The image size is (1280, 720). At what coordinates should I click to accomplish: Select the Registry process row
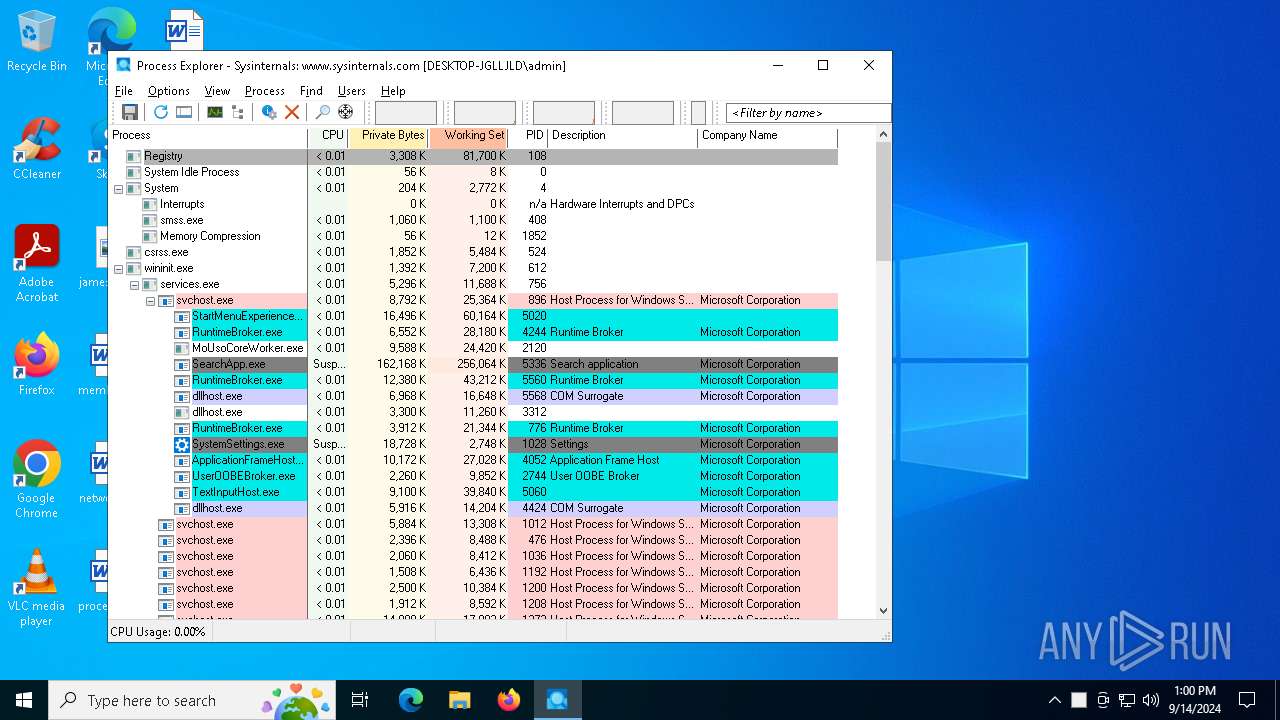(x=473, y=156)
